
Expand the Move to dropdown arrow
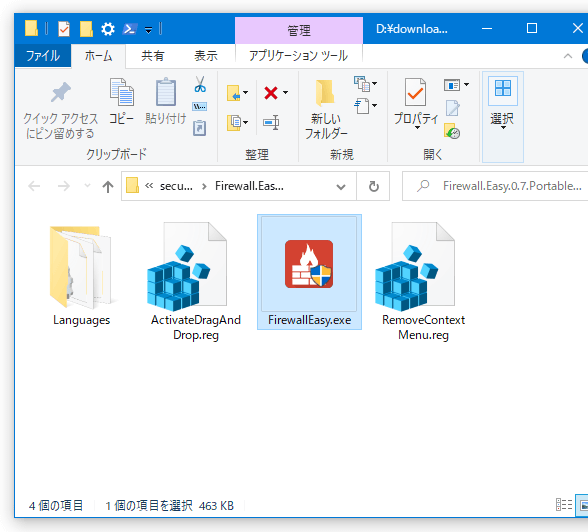[245, 93]
